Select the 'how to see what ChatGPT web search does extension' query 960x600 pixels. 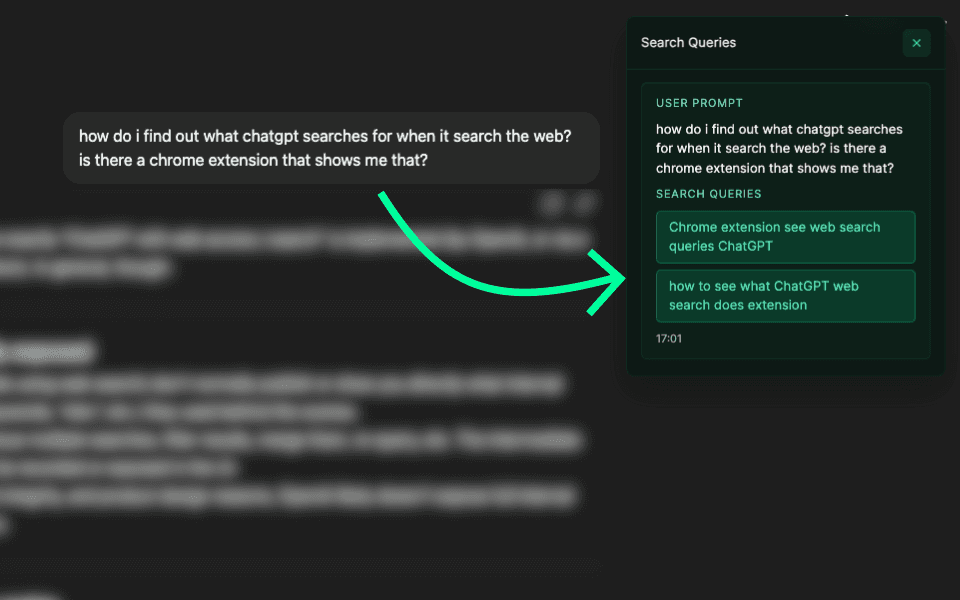tap(785, 296)
